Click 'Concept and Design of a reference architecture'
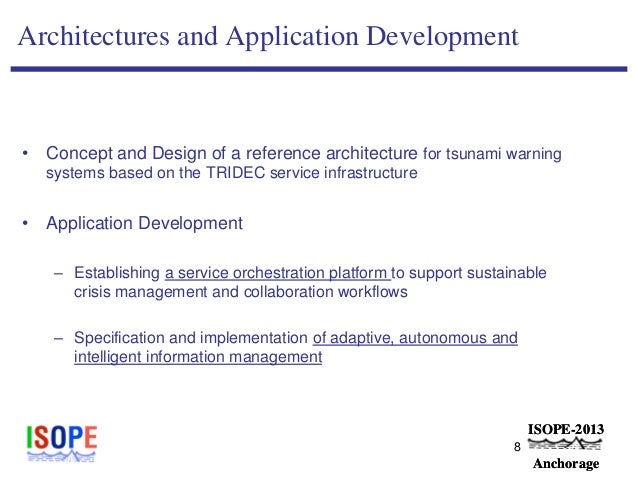638x479 pixels. click(232, 153)
